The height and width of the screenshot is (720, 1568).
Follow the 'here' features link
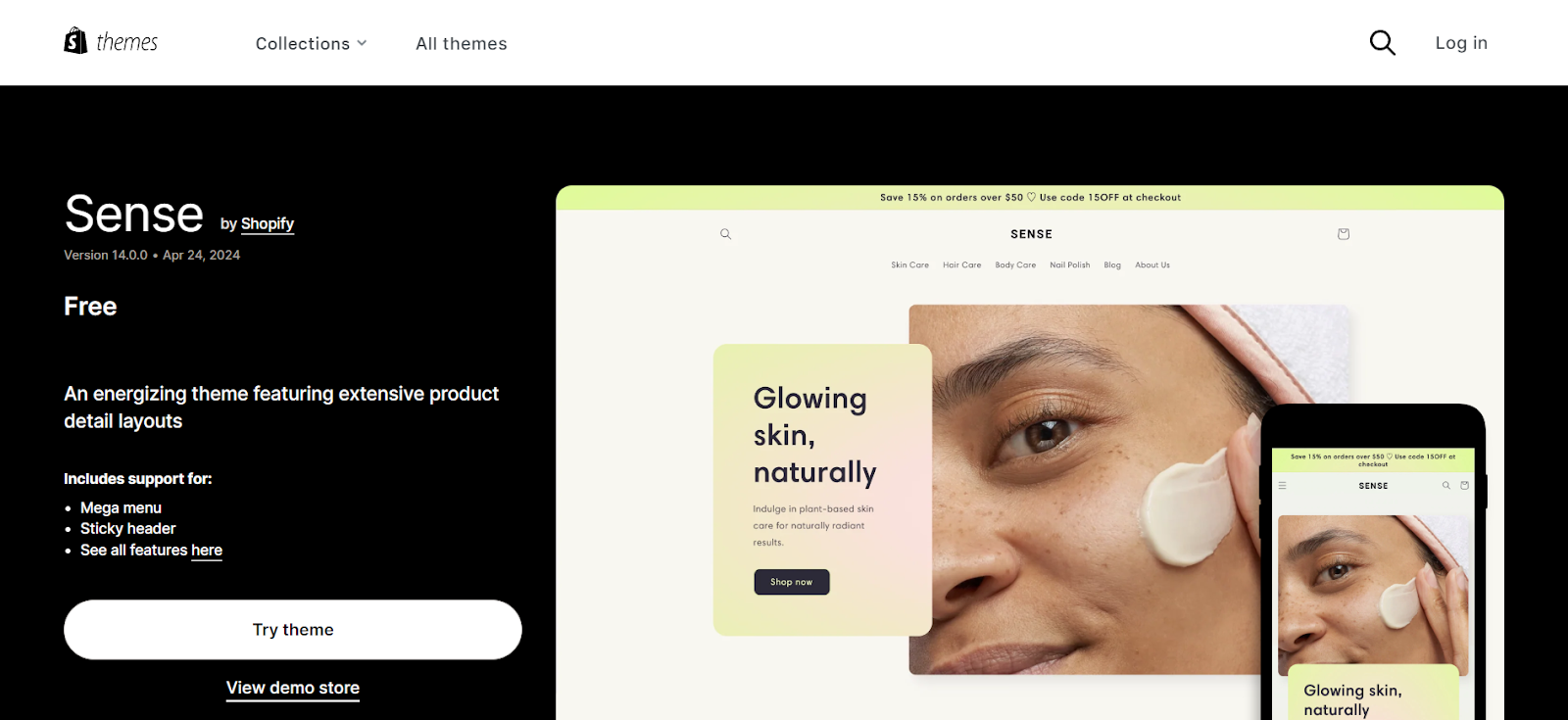point(207,551)
